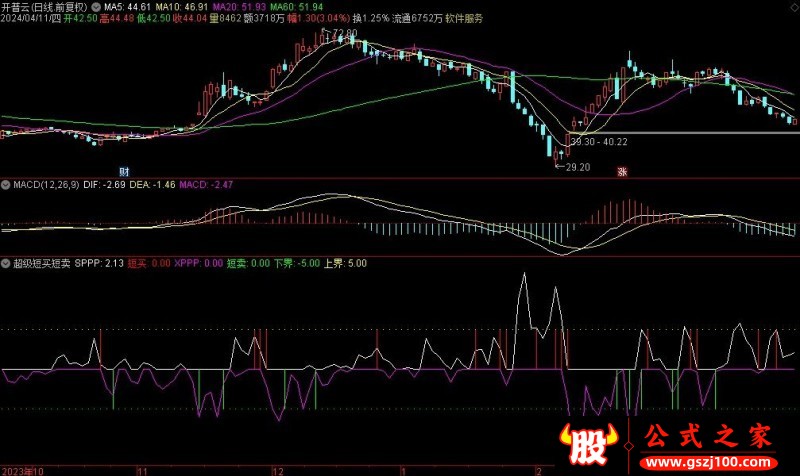Click the turnover rate 换1.25%
The width and height of the screenshot is (800, 476).
(x=371, y=18)
